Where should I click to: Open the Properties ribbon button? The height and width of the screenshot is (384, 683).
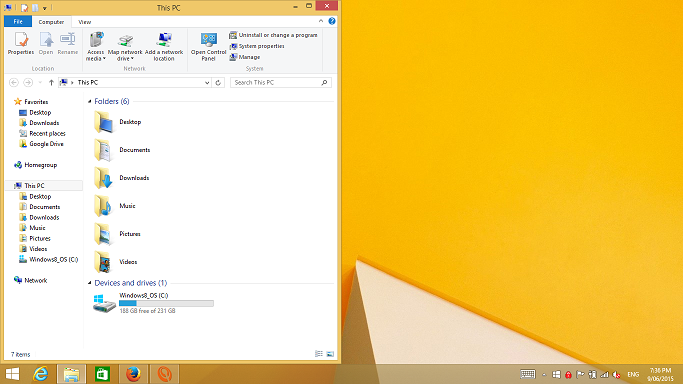(x=21, y=44)
